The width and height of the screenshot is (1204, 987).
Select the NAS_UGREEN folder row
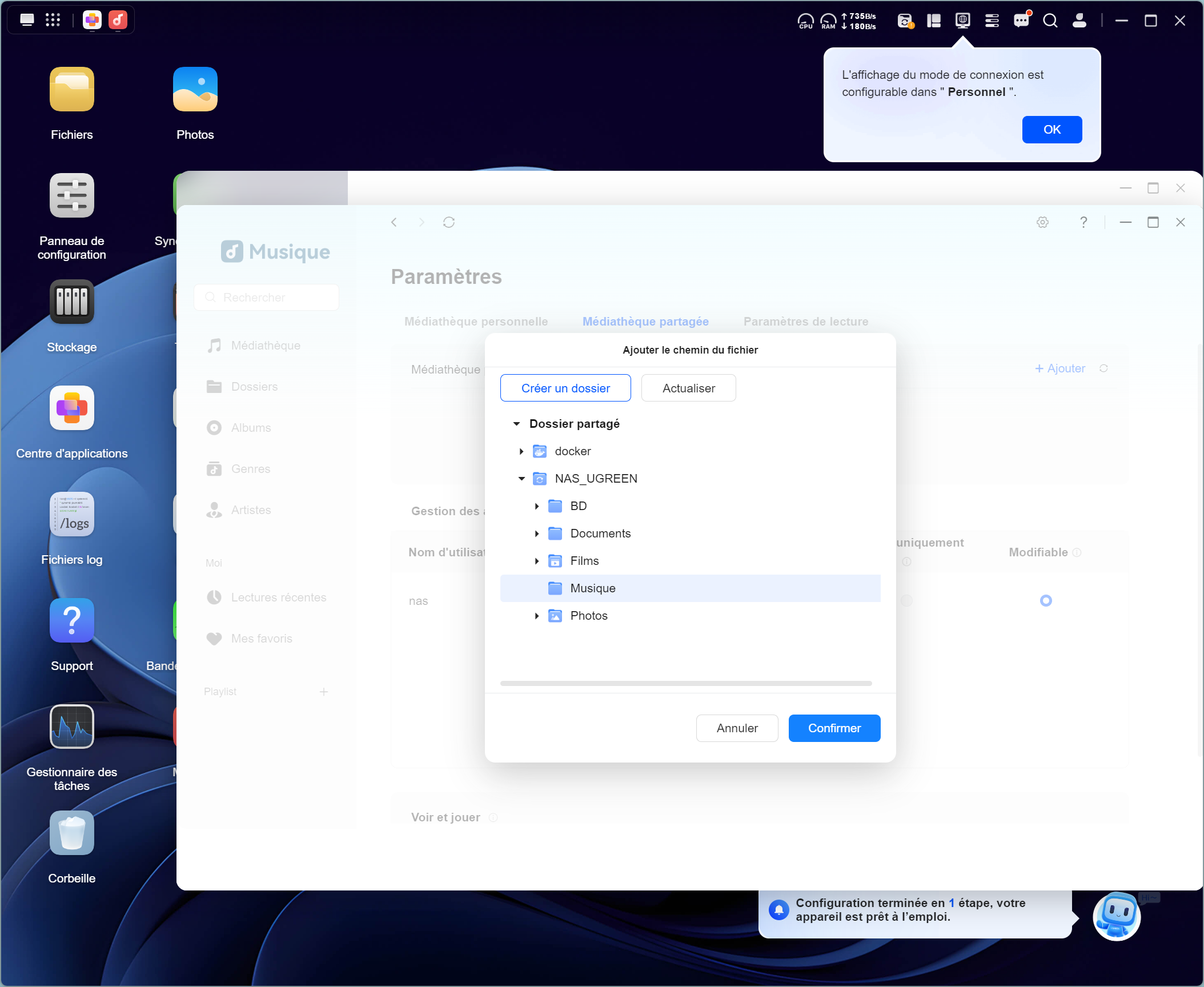[691, 479]
